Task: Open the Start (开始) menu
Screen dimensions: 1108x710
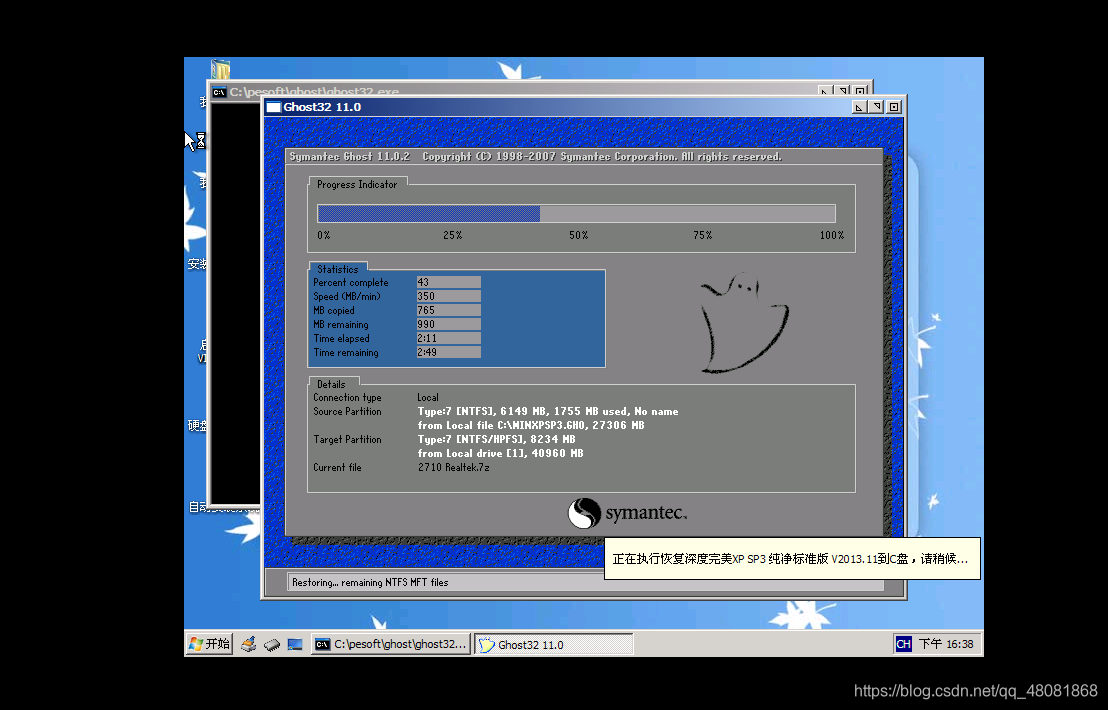Action: pyautogui.click(x=209, y=644)
